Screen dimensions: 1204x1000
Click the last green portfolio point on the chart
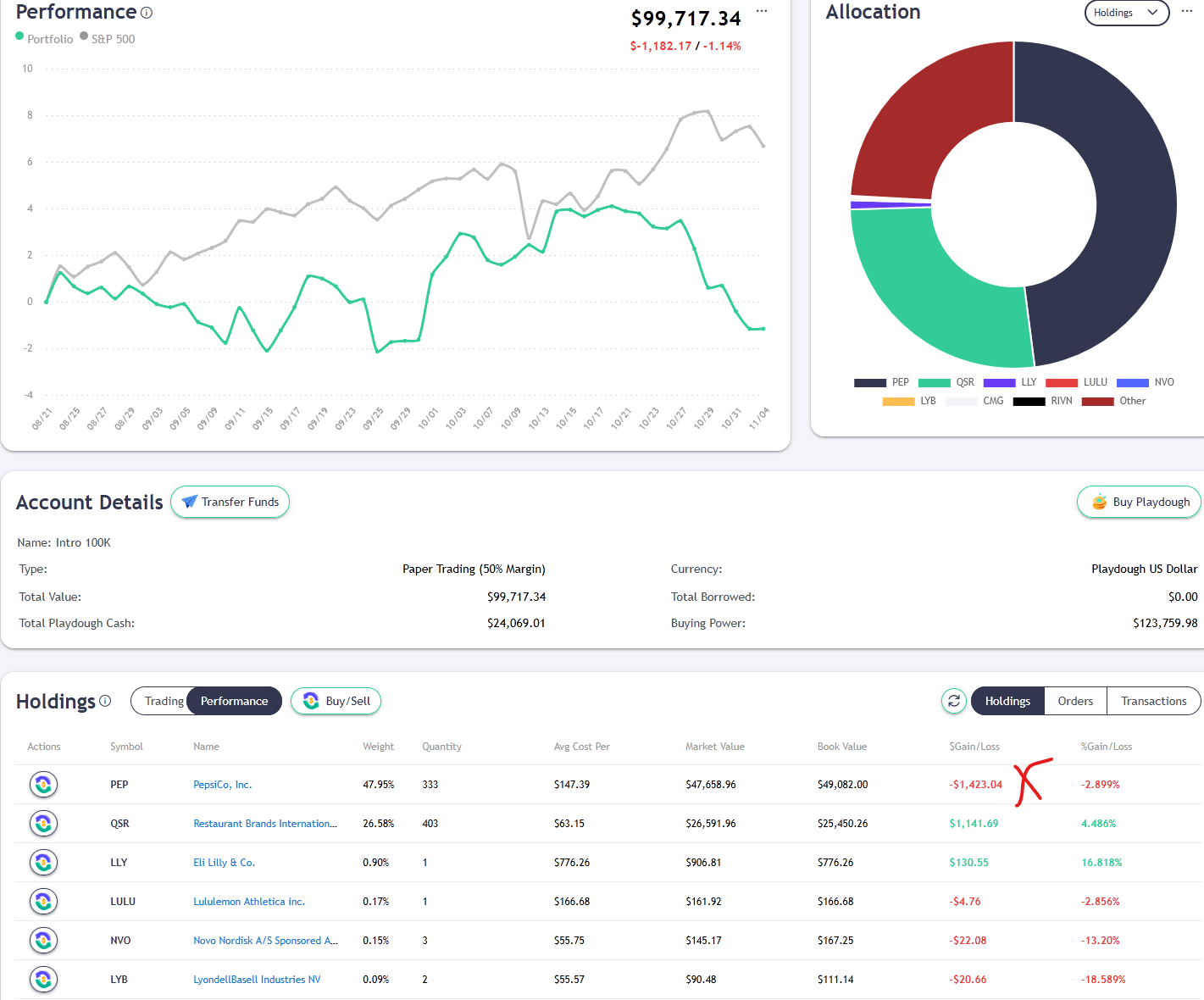(763, 329)
